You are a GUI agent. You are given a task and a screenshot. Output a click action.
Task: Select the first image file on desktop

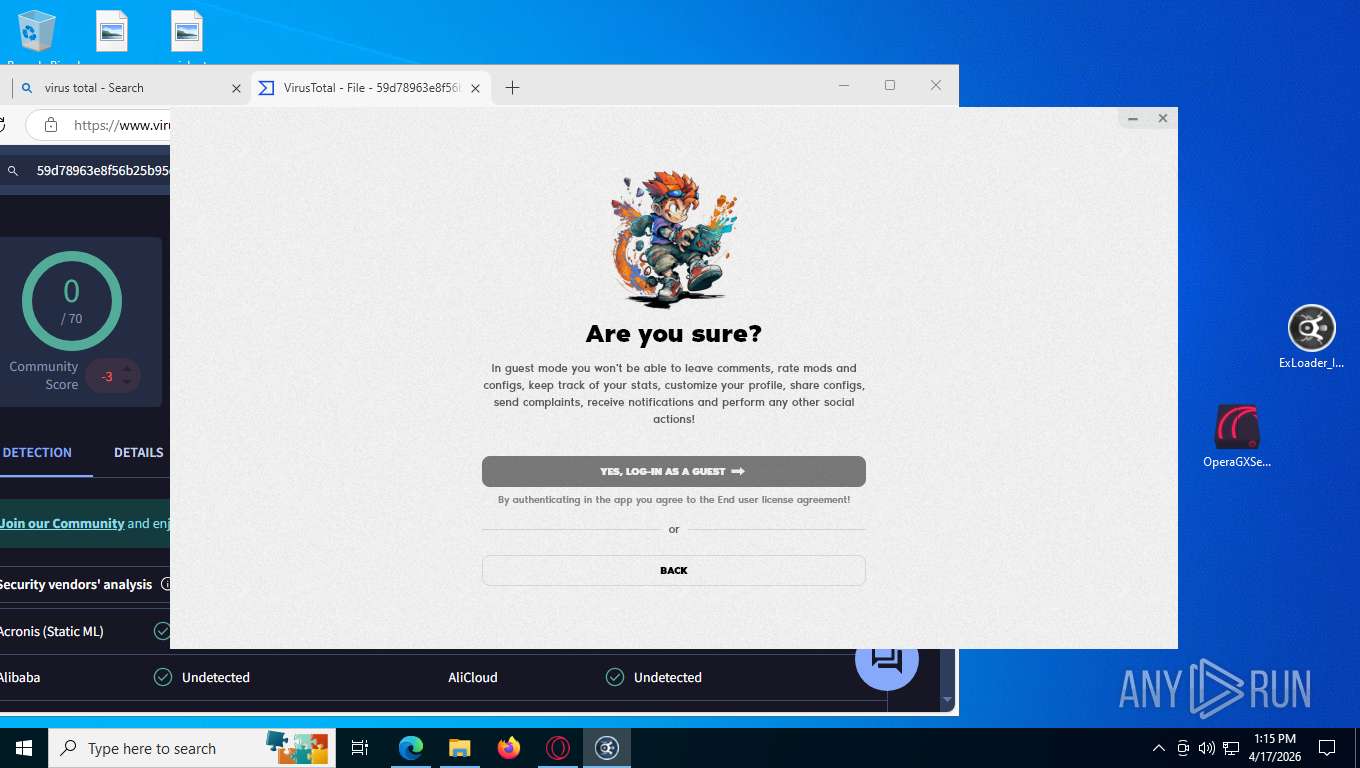coord(112,32)
